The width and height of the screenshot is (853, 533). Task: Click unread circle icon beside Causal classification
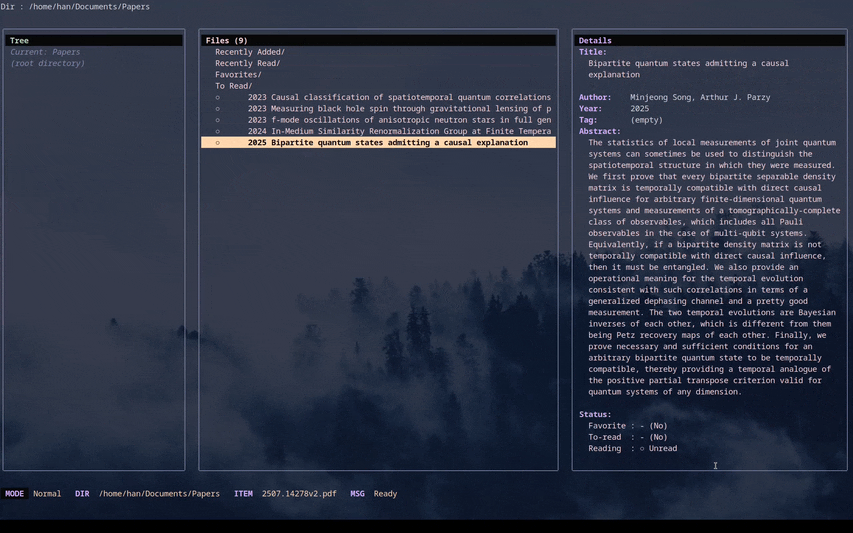tap(218, 97)
